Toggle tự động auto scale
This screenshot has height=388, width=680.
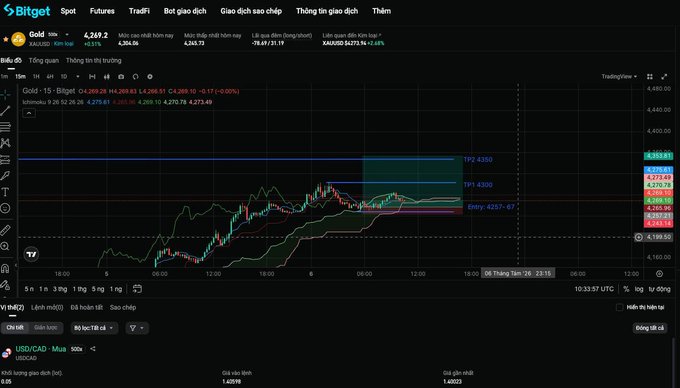click(x=660, y=289)
